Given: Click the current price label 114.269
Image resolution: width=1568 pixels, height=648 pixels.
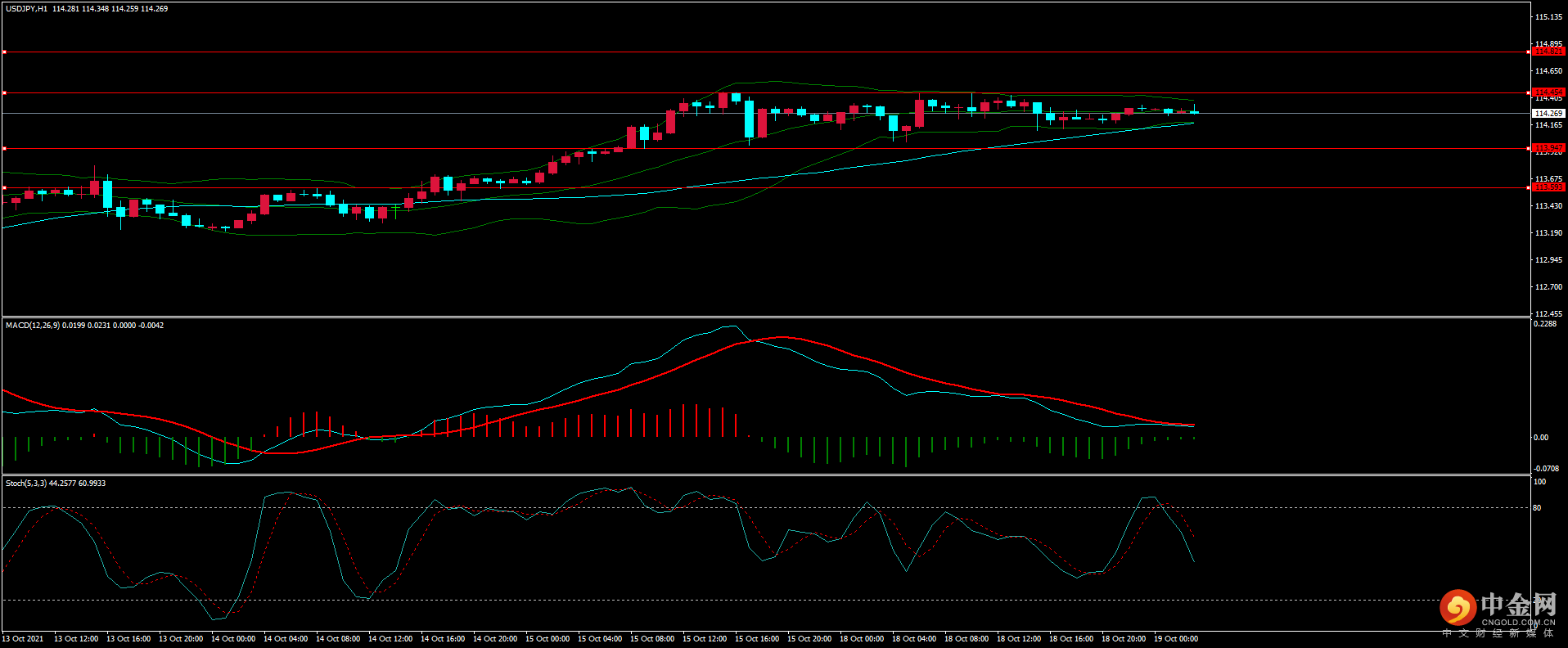Looking at the screenshot, I should 1548,113.
